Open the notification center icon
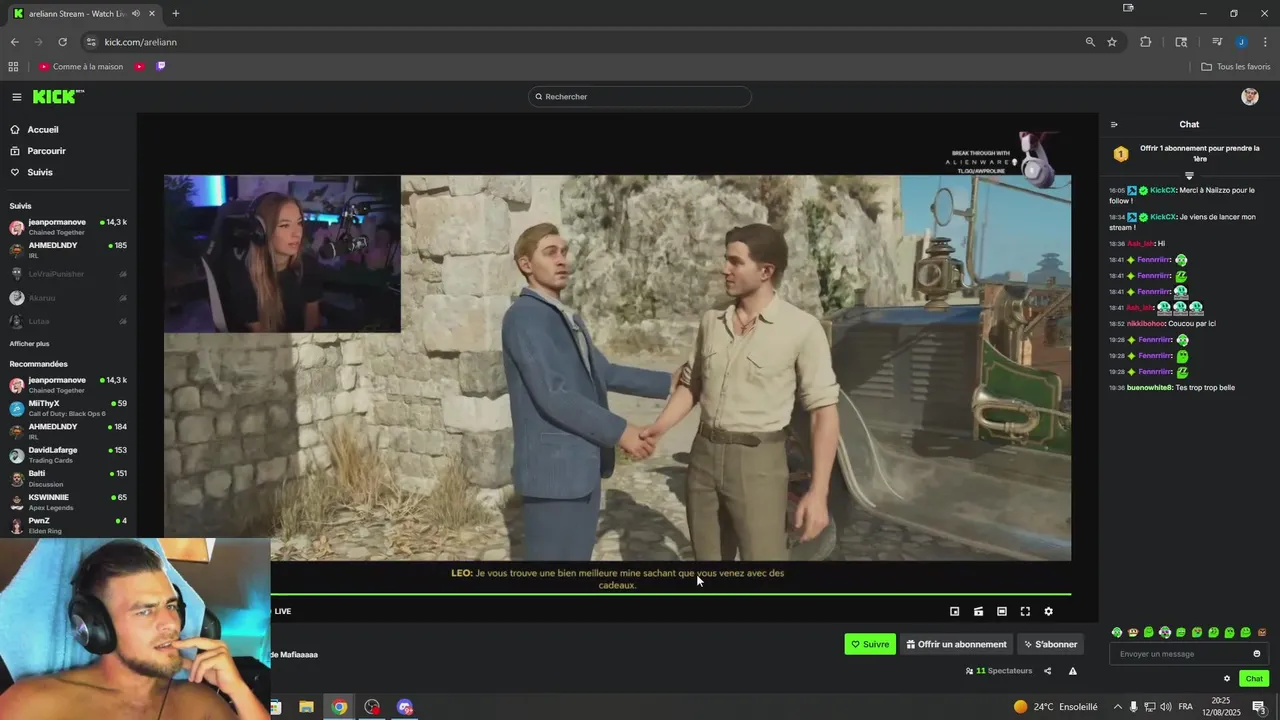This screenshot has height=720, width=1280. (x=1259, y=707)
